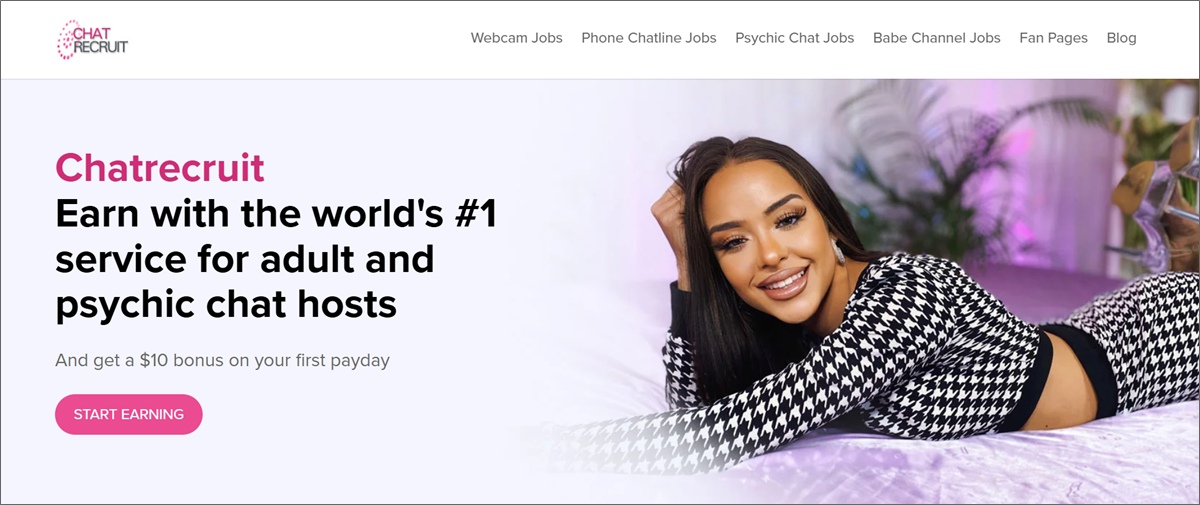
Task: Open the Webcam Jobs page
Action: pos(517,38)
